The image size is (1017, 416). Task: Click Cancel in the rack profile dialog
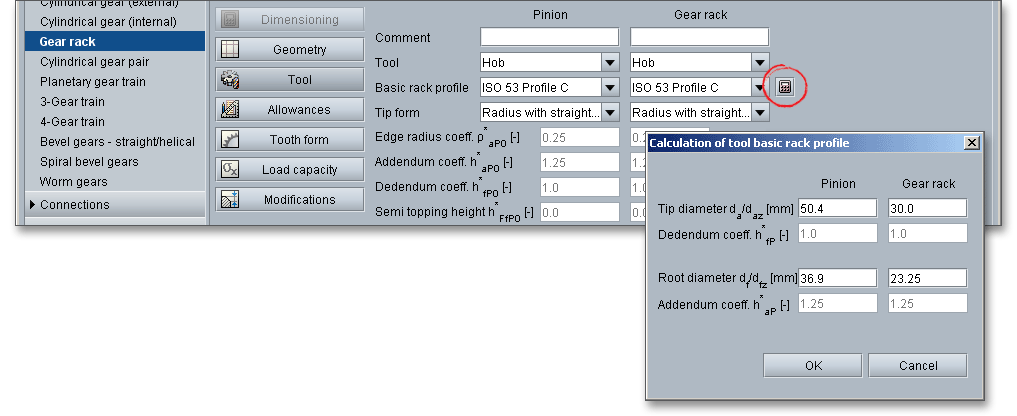click(917, 366)
